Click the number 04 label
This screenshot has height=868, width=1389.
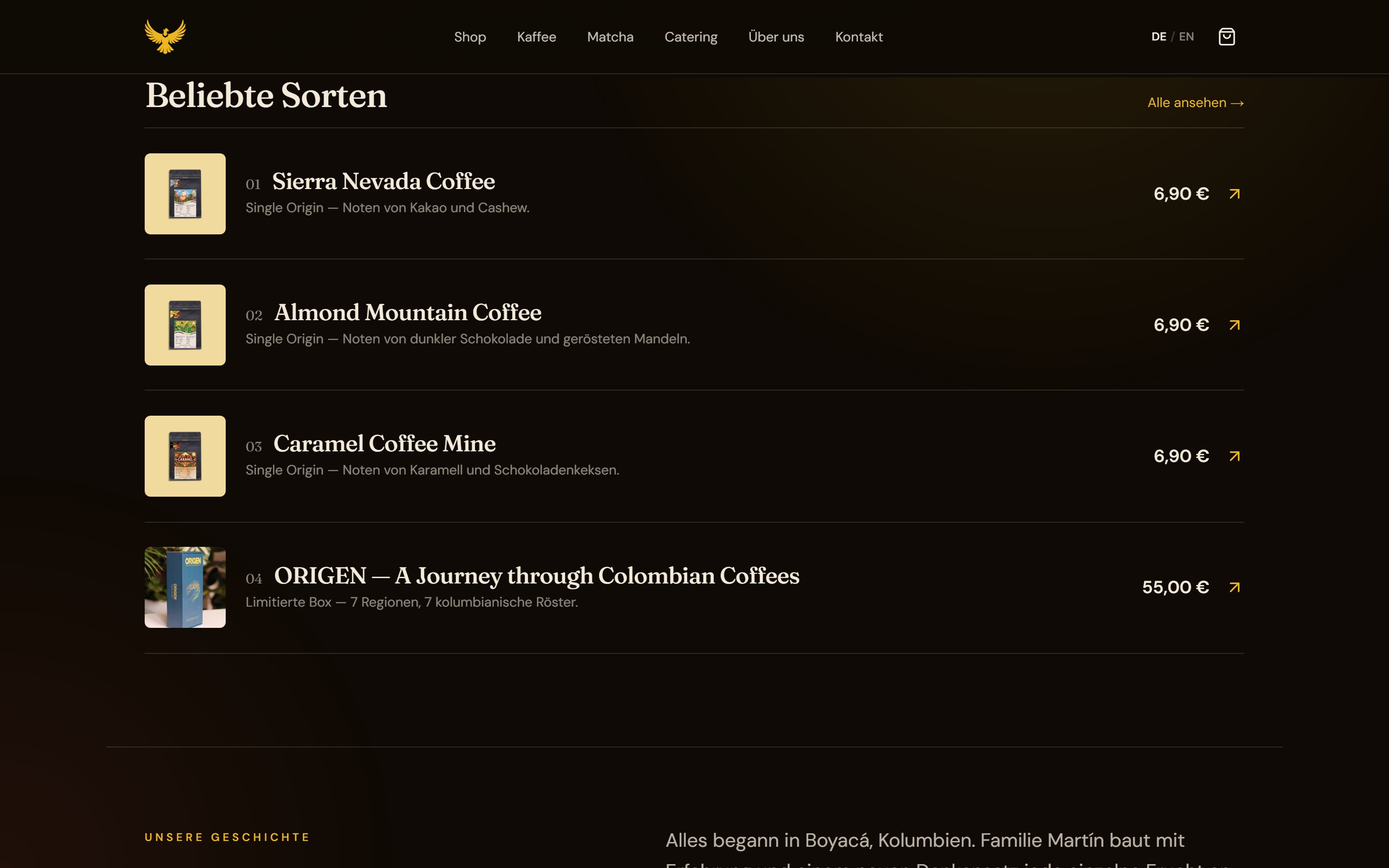(254, 579)
